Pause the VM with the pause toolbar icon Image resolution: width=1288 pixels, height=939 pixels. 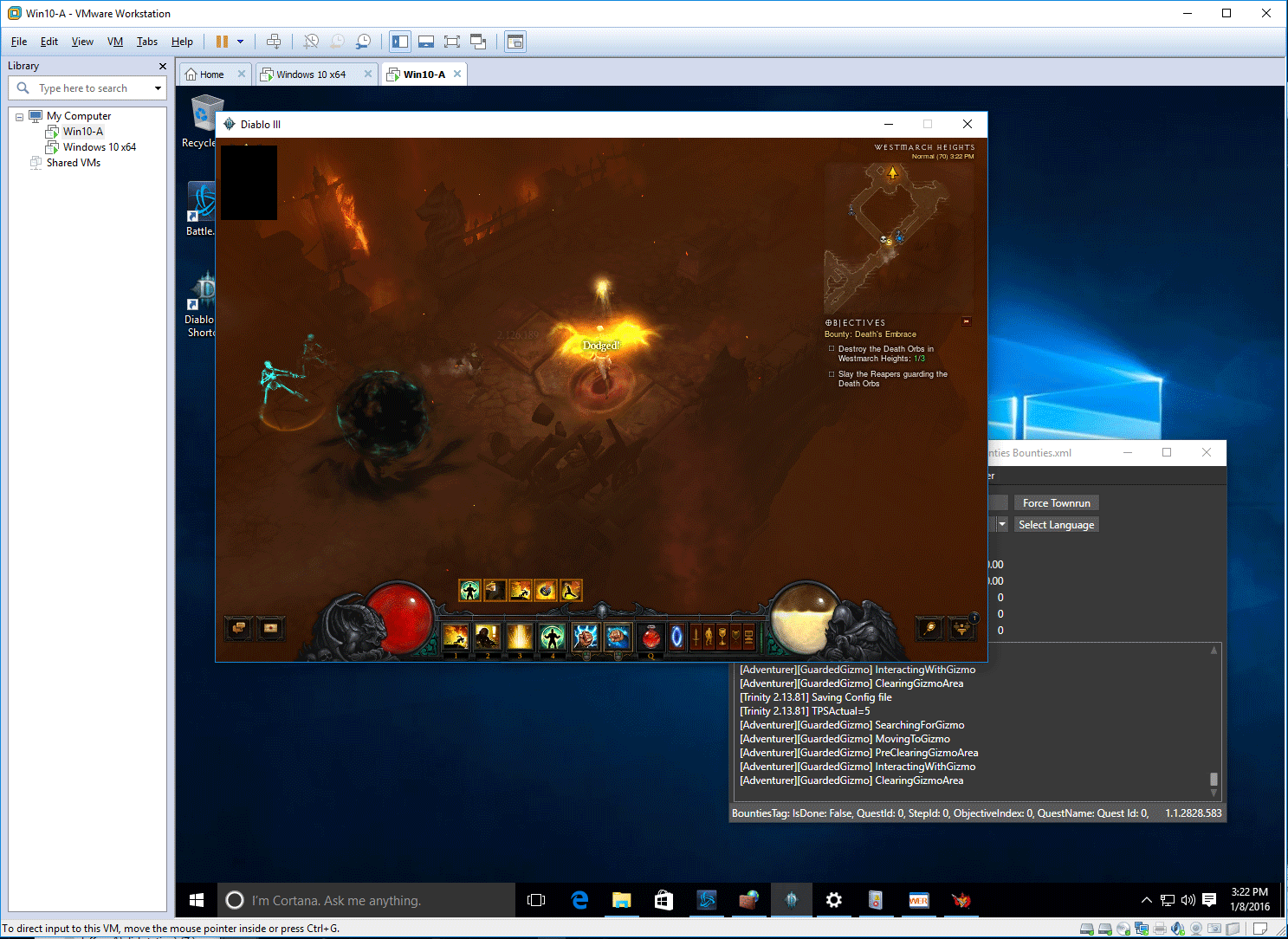tap(222, 42)
